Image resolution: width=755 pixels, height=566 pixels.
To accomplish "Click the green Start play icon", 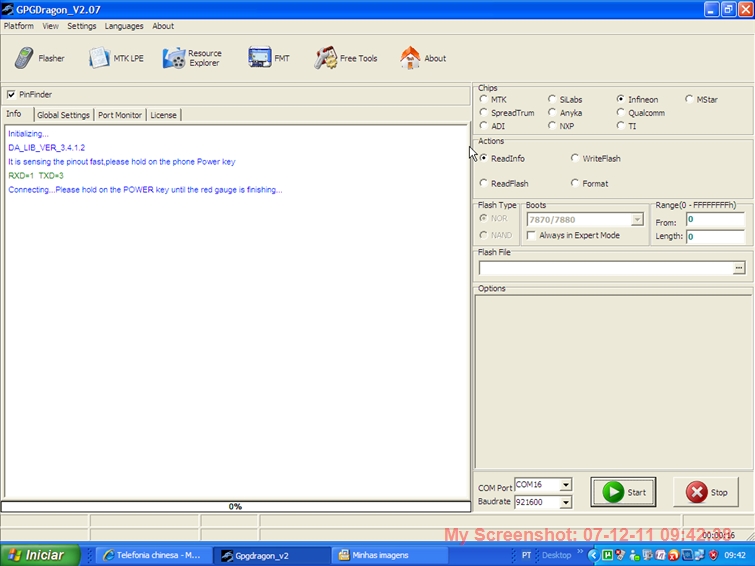I will click(613, 492).
